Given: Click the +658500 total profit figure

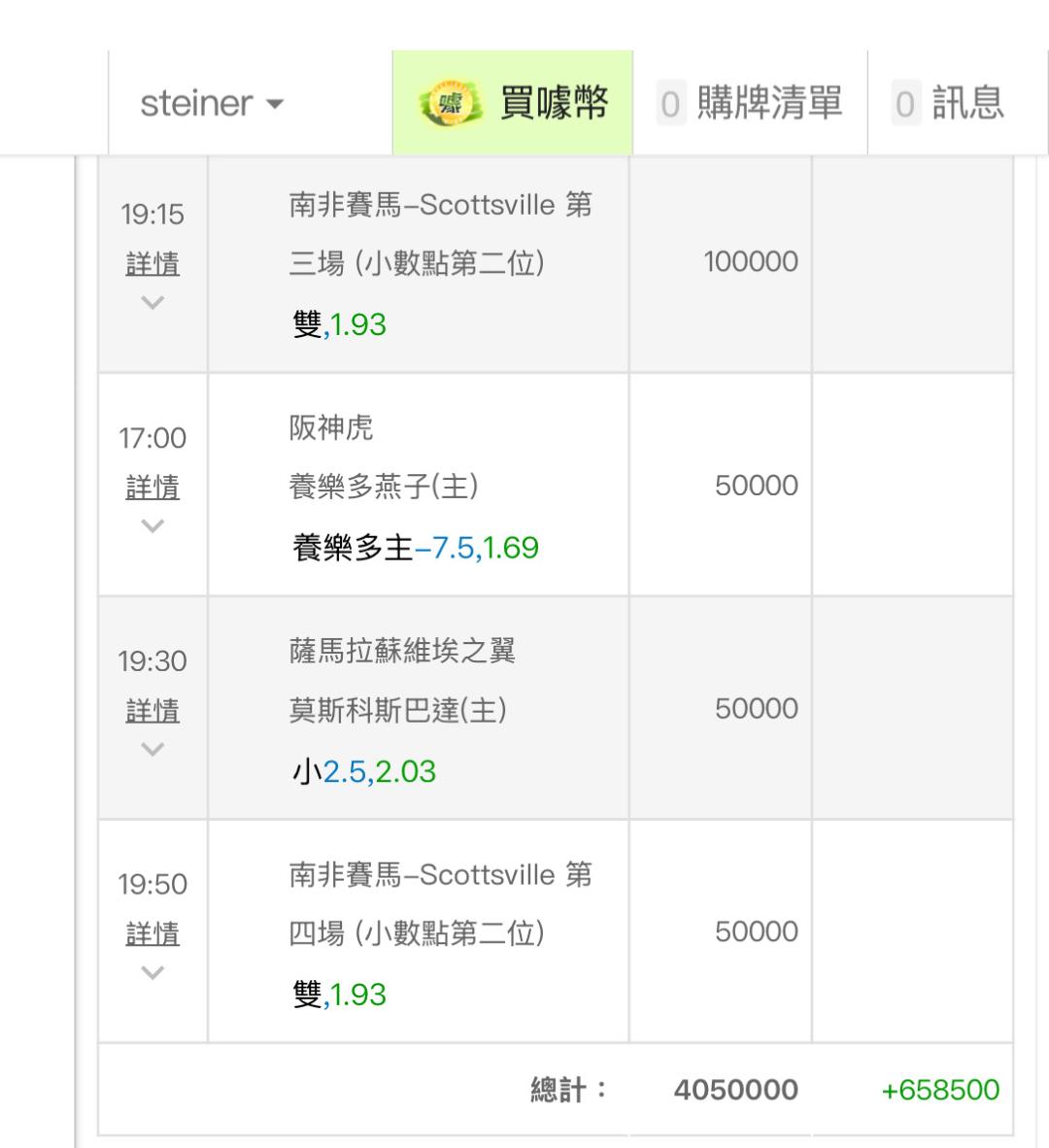Looking at the screenshot, I should (x=940, y=1090).
